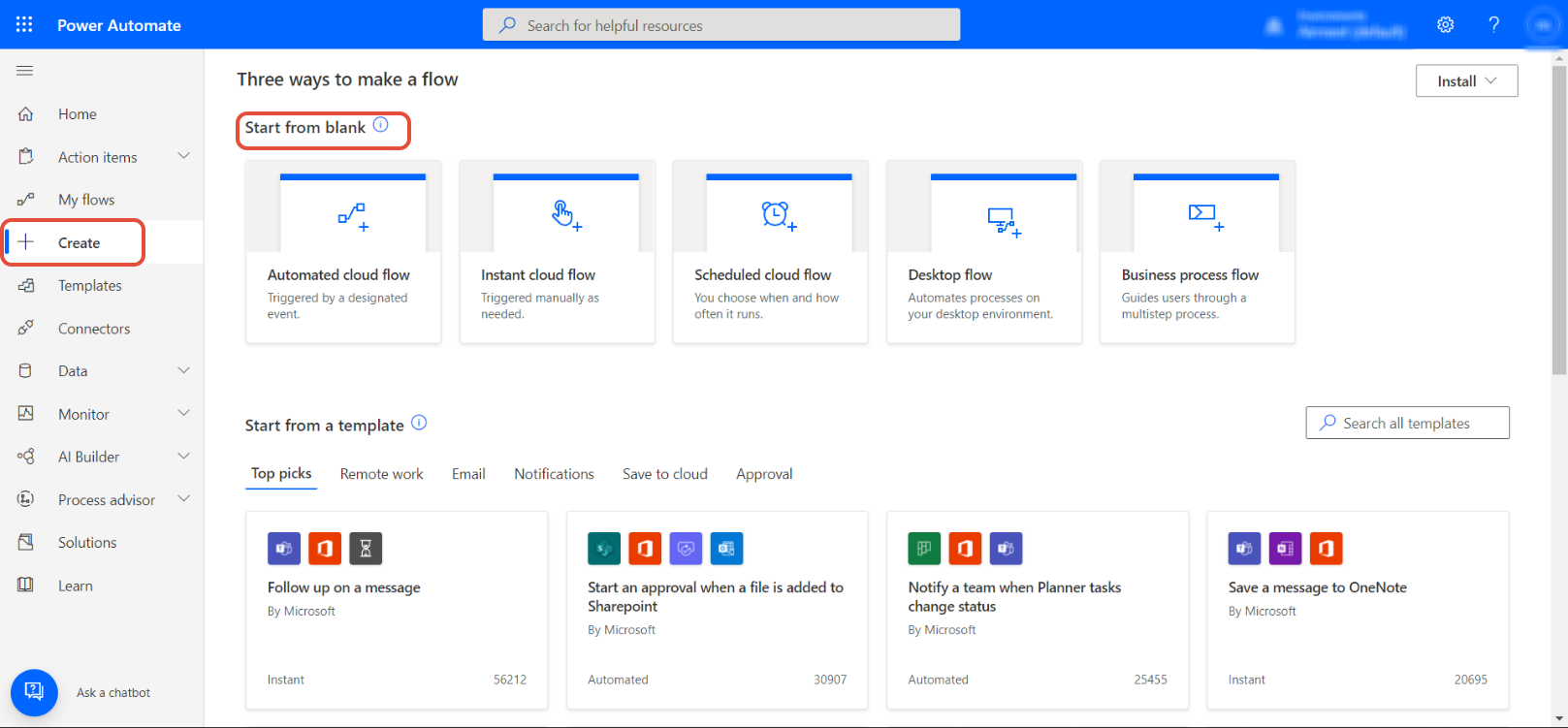Expand the Monitor chevron
The height and width of the screenshot is (728, 1568).
coord(183,413)
